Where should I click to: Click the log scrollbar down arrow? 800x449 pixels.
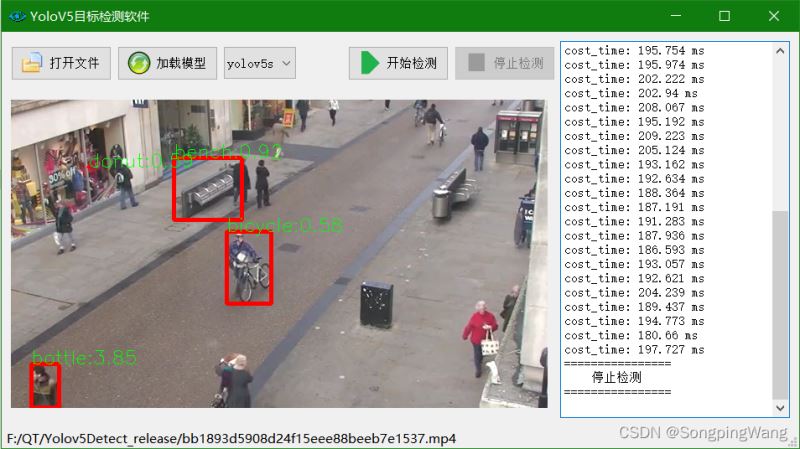click(x=782, y=409)
